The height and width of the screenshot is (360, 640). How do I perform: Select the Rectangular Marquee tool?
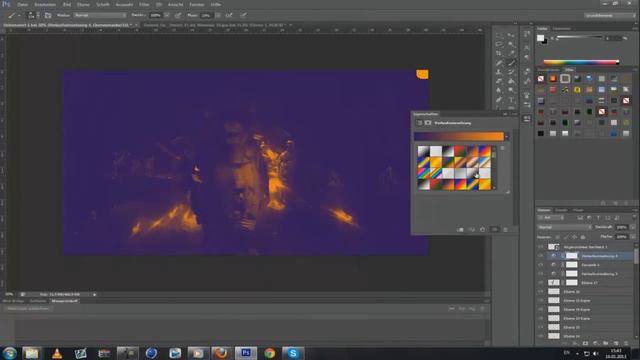point(499,36)
